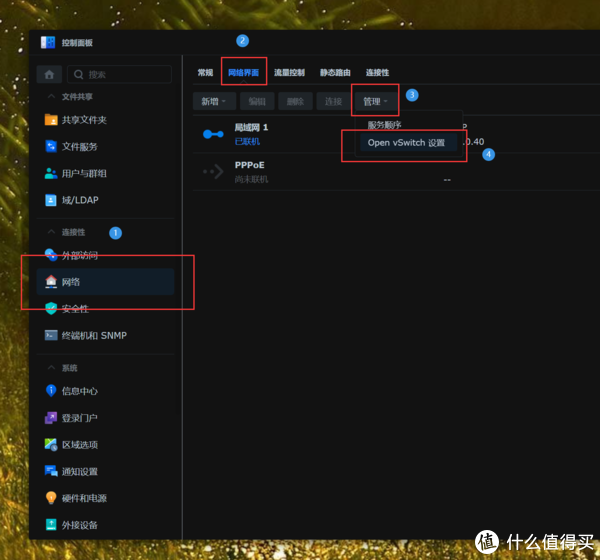This screenshot has height=560, width=600.
Task: Click the Delete (删除) button
Action: click(295, 101)
